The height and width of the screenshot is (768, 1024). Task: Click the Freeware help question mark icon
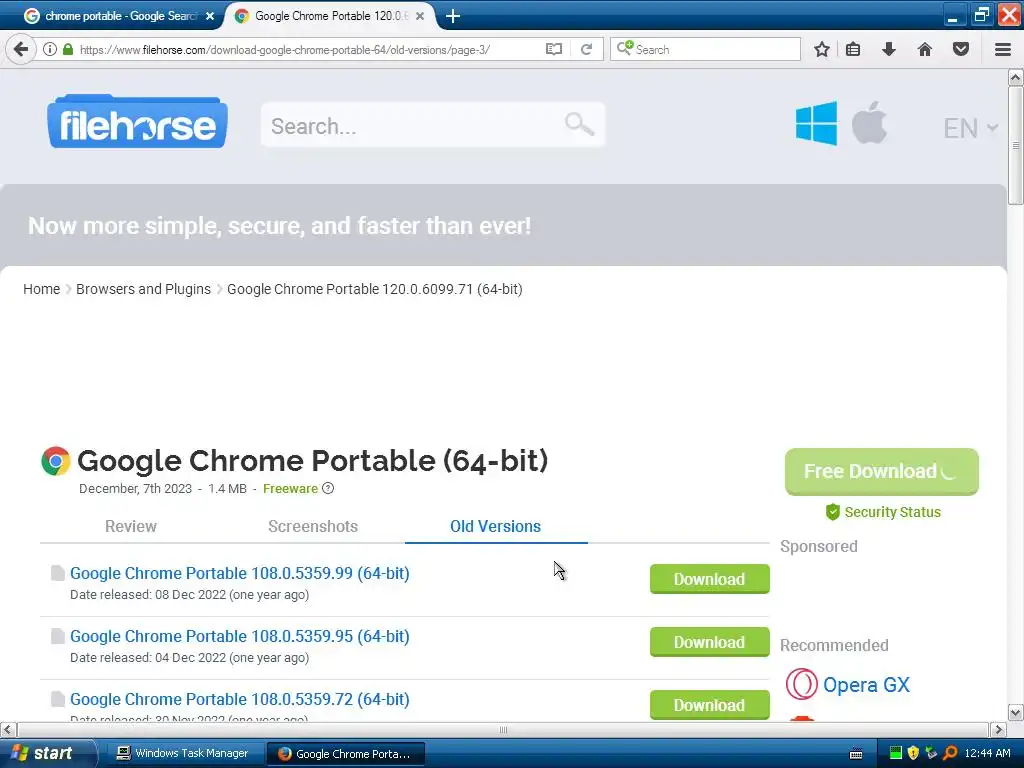tap(328, 488)
